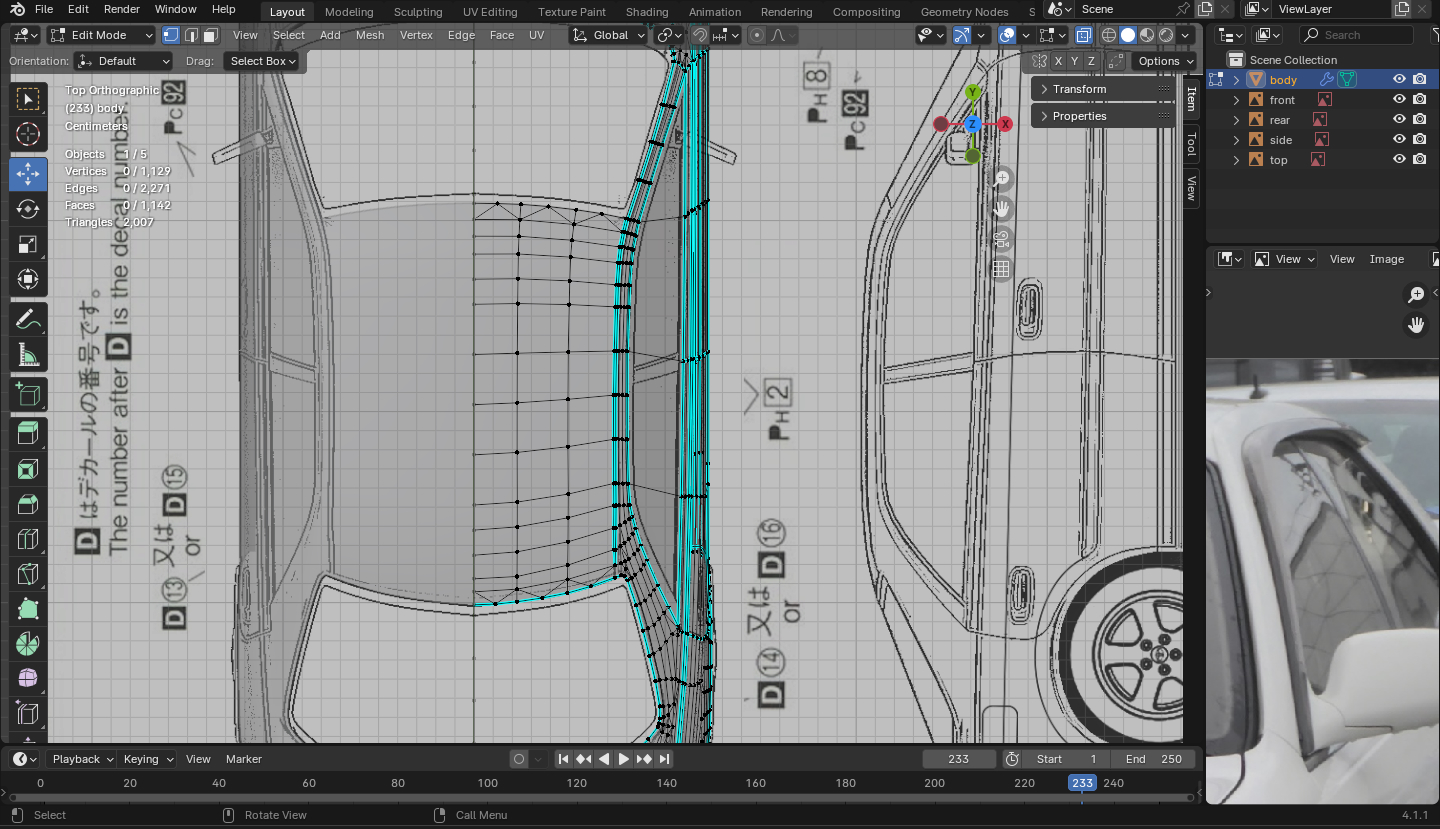The image size is (1440, 829).
Task: Toggle visibility of the side object
Action: pos(1399,140)
